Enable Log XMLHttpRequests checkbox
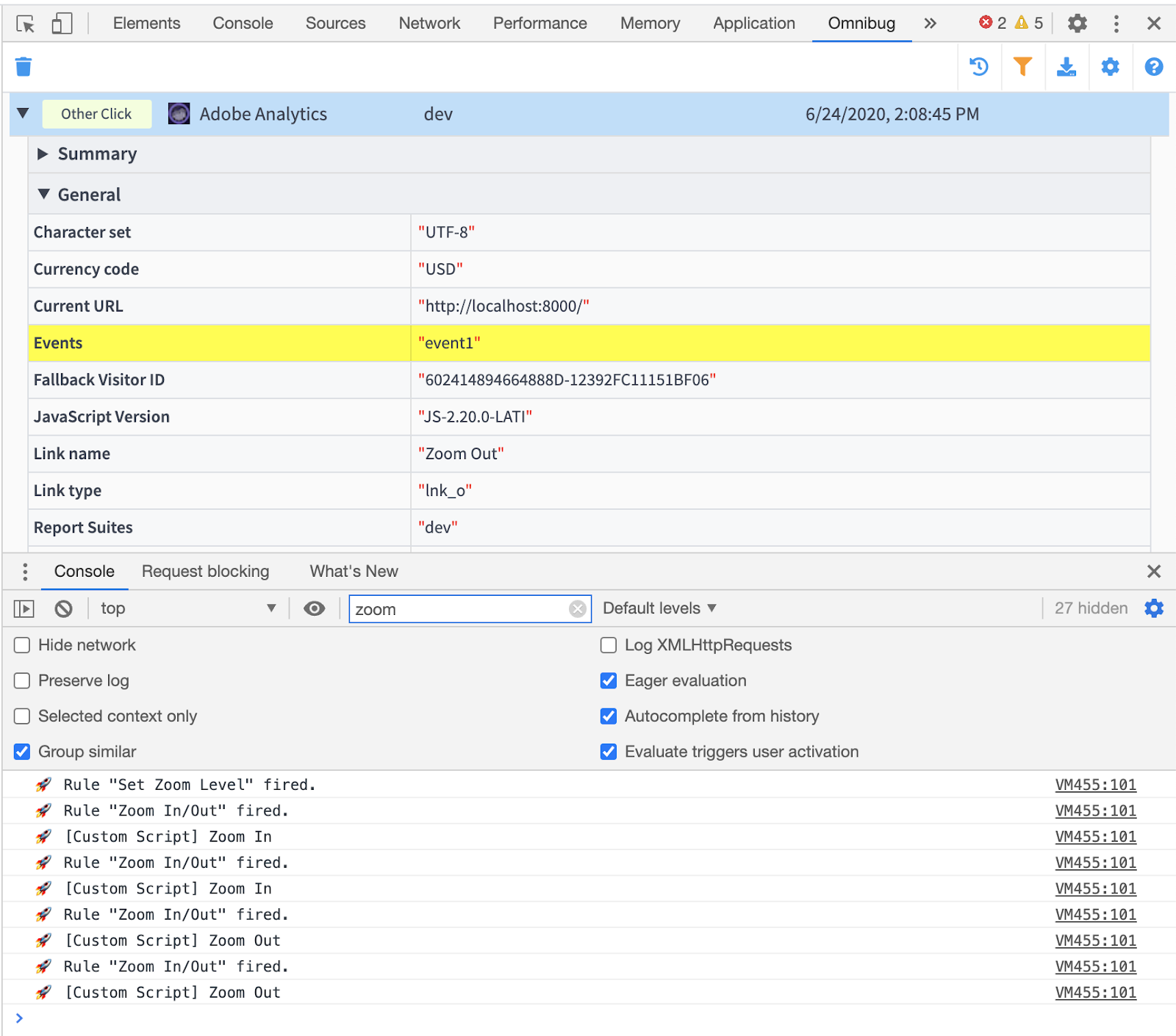1176x1036 pixels. 609,645
